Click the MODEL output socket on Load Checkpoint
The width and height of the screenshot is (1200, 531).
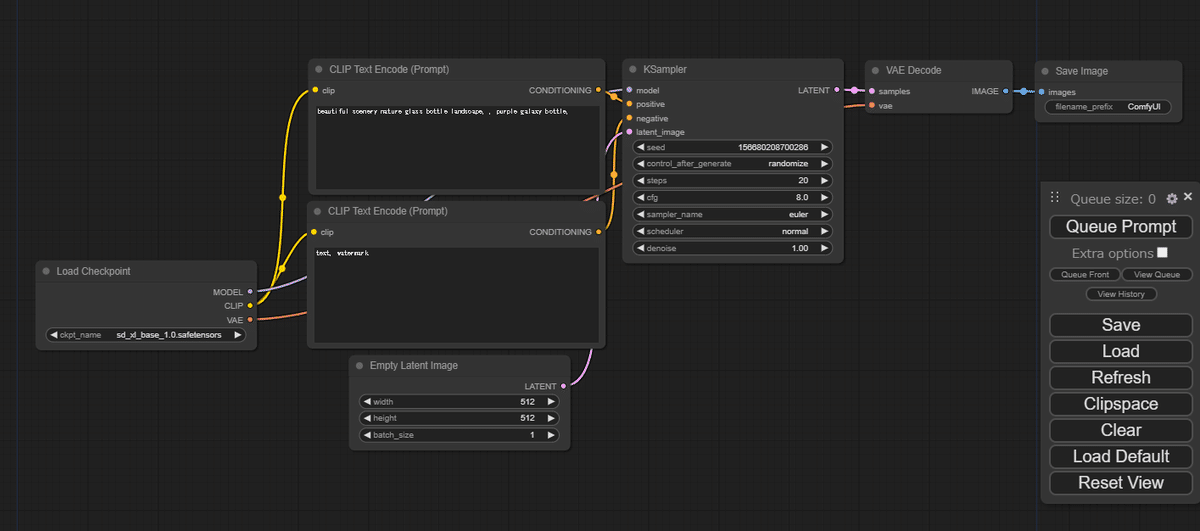[250, 292]
